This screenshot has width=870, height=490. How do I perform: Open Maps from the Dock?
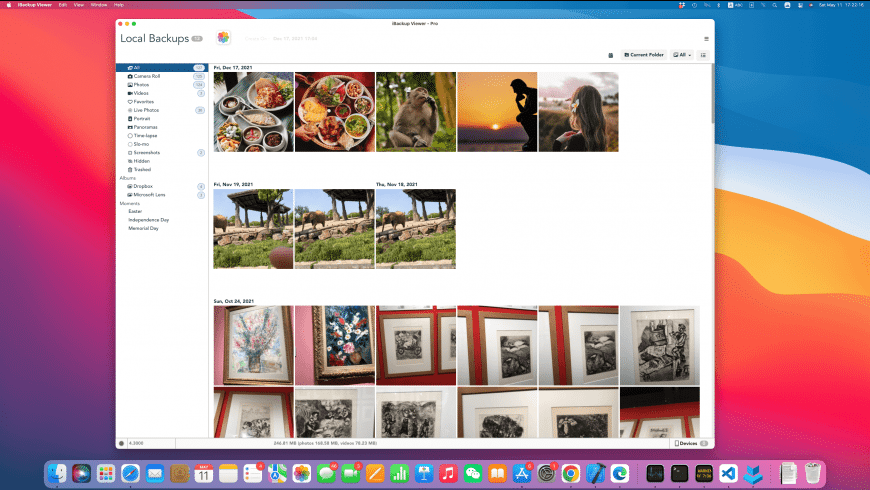coord(277,473)
